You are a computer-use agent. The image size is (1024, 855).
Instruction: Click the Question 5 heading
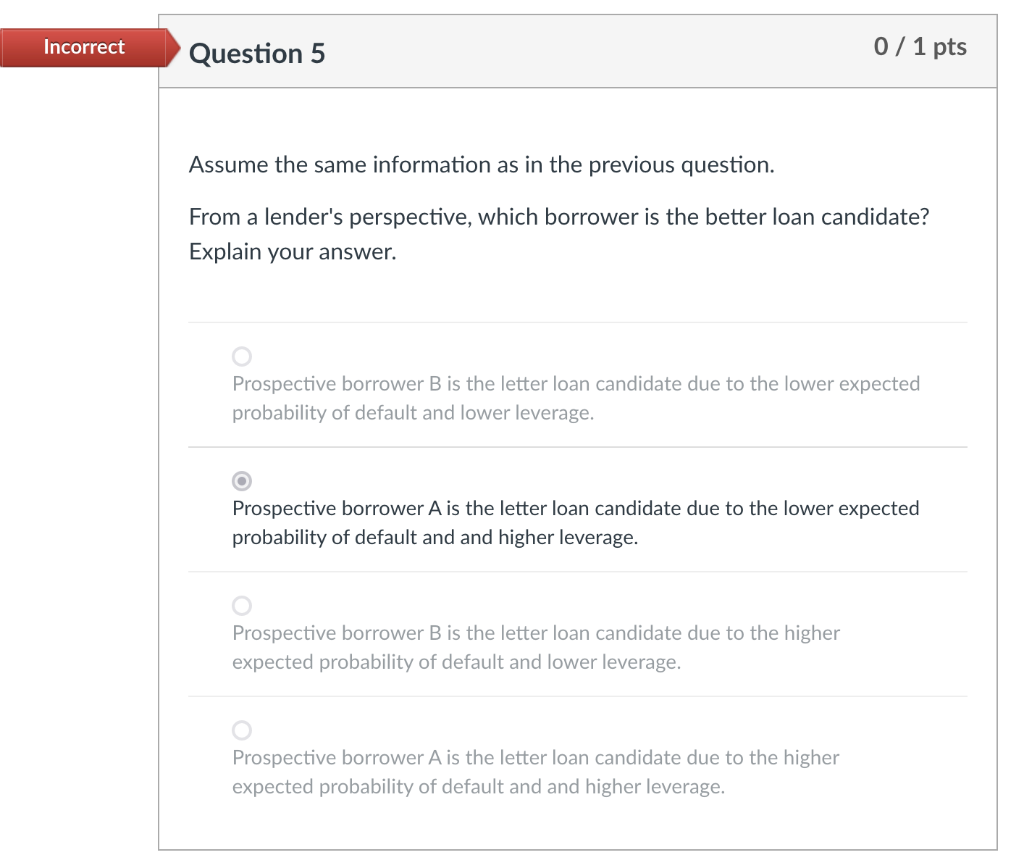pos(257,53)
